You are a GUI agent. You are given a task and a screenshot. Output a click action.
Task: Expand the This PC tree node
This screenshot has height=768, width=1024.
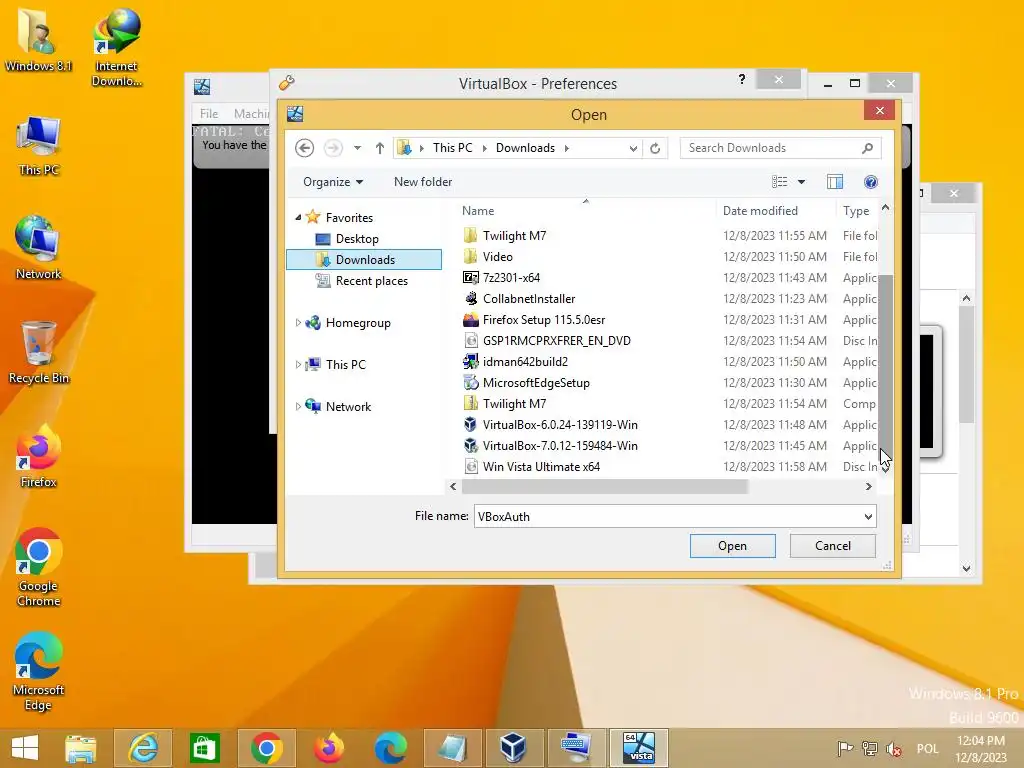coord(298,364)
